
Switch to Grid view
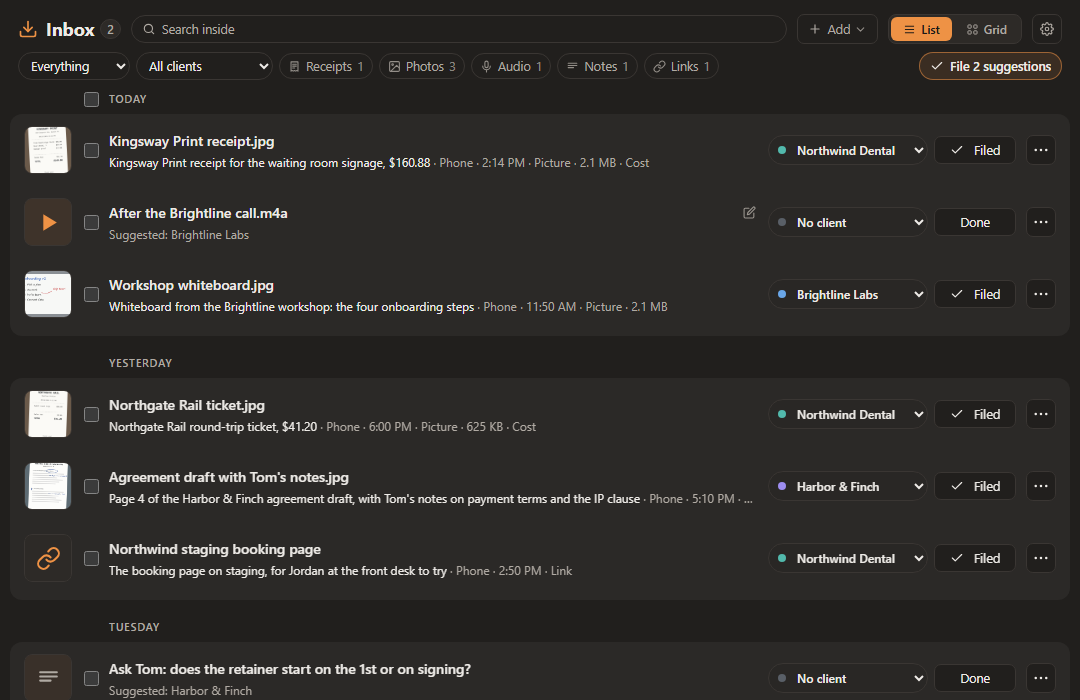tap(986, 30)
